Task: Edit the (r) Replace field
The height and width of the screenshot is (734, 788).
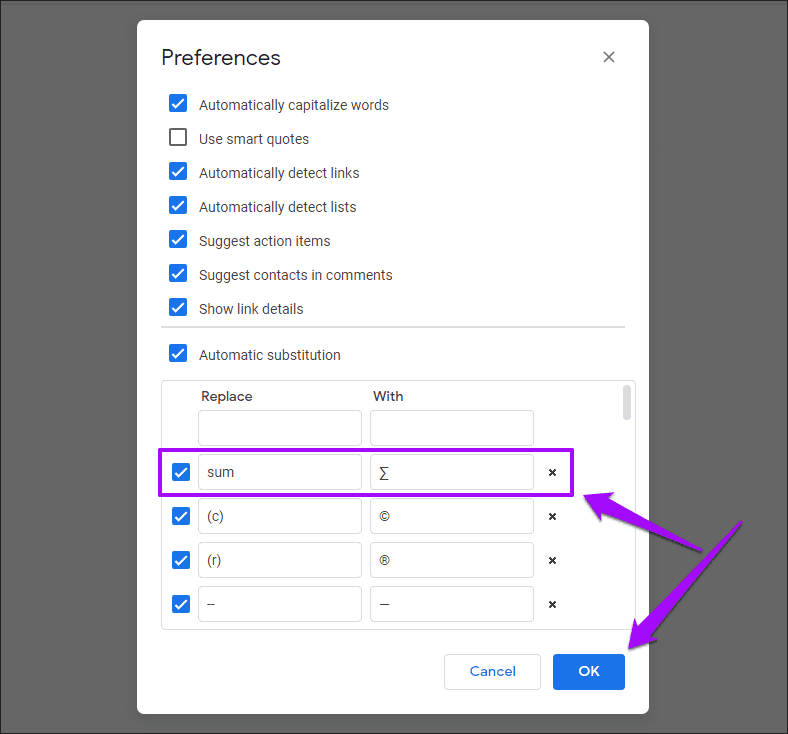Action: point(280,560)
